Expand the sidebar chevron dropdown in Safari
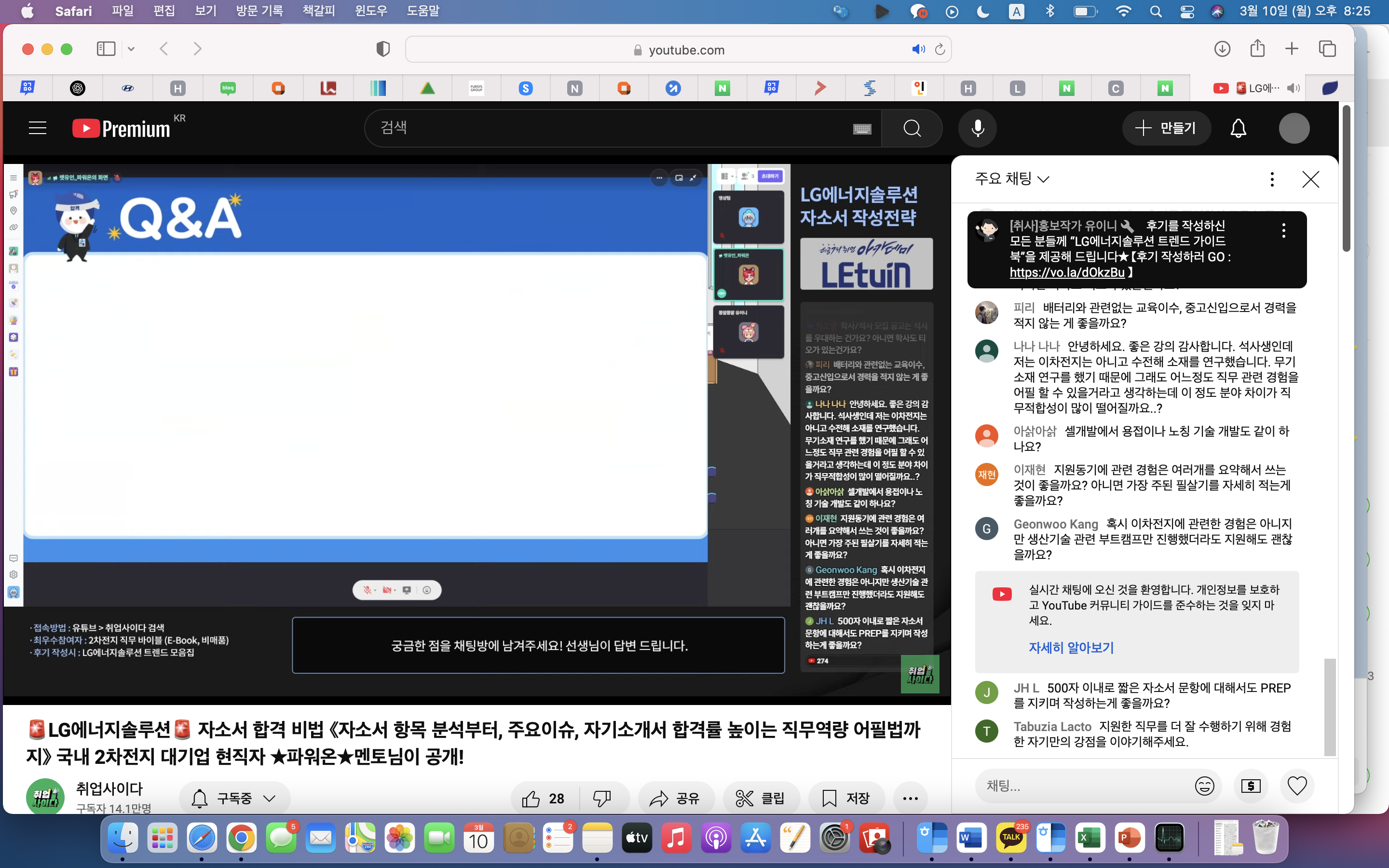1389x868 pixels. (132, 49)
